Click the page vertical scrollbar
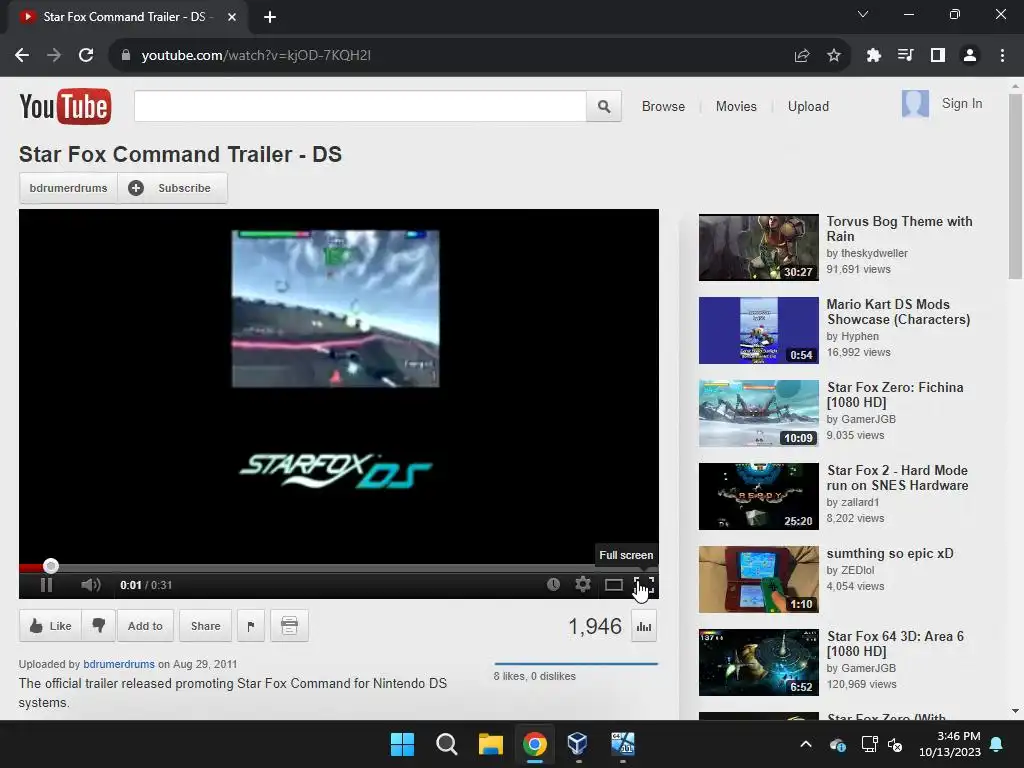 tap(1015, 187)
